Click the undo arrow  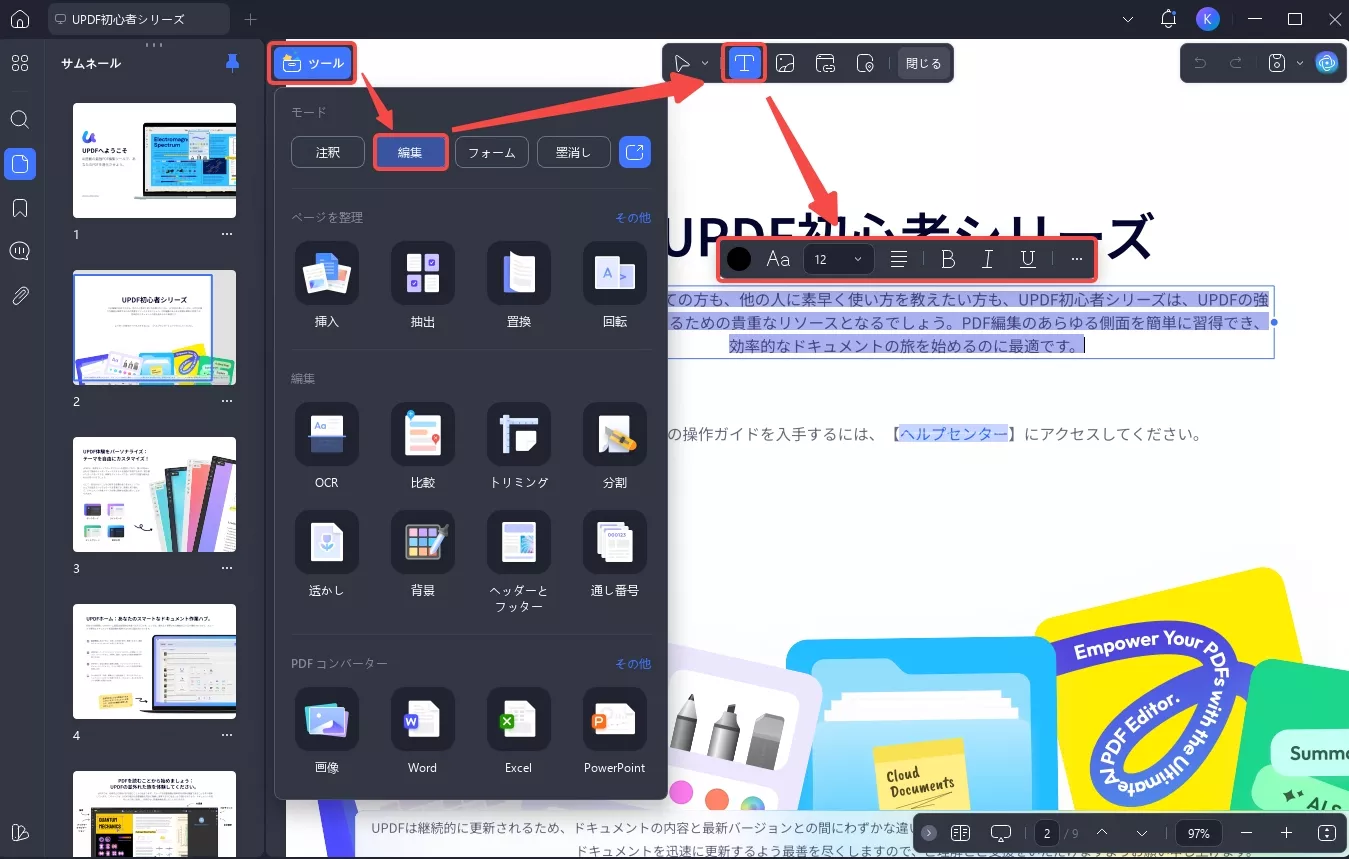[x=1200, y=63]
